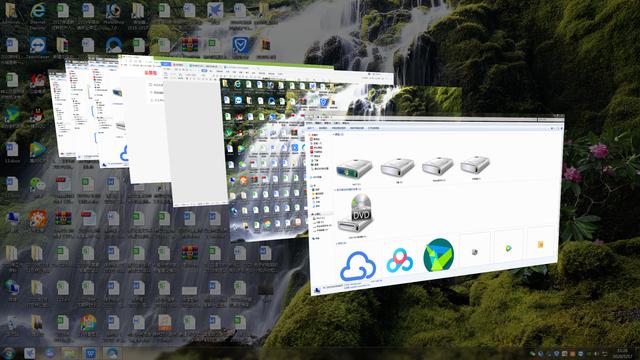The width and height of the screenshot is (640, 360).
Task: Select the DVD drive icon in Explorer
Action: pyautogui.click(x=354, y=213)
